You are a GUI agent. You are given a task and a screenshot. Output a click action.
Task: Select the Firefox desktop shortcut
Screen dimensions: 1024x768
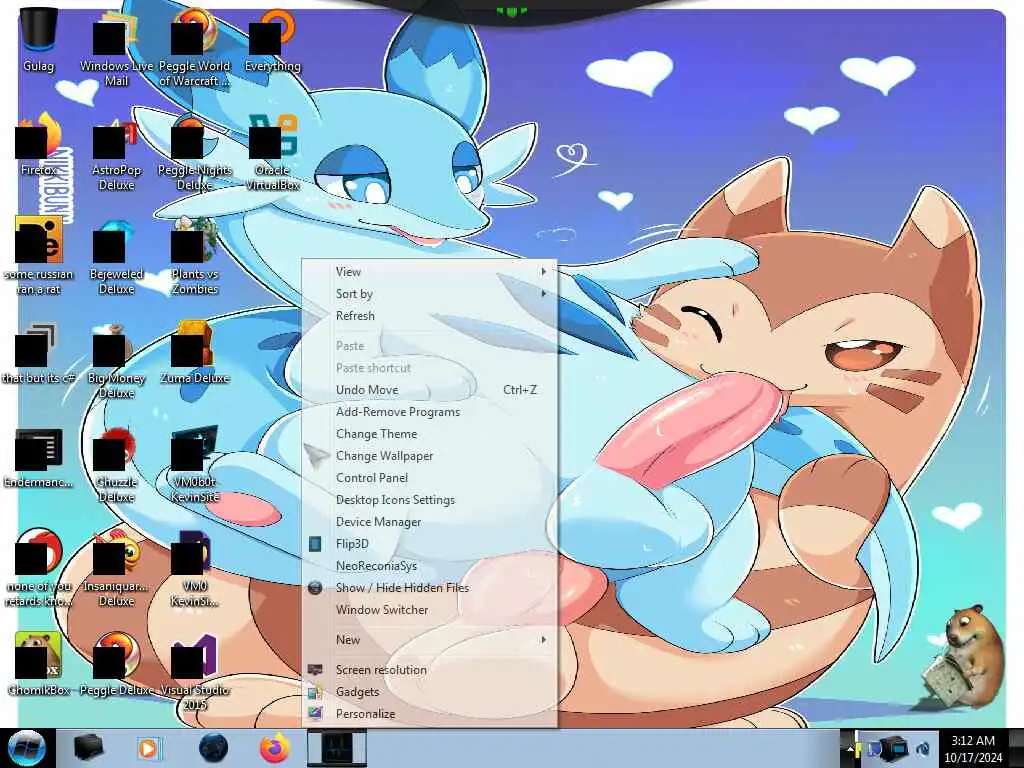(x=39, y=145)
